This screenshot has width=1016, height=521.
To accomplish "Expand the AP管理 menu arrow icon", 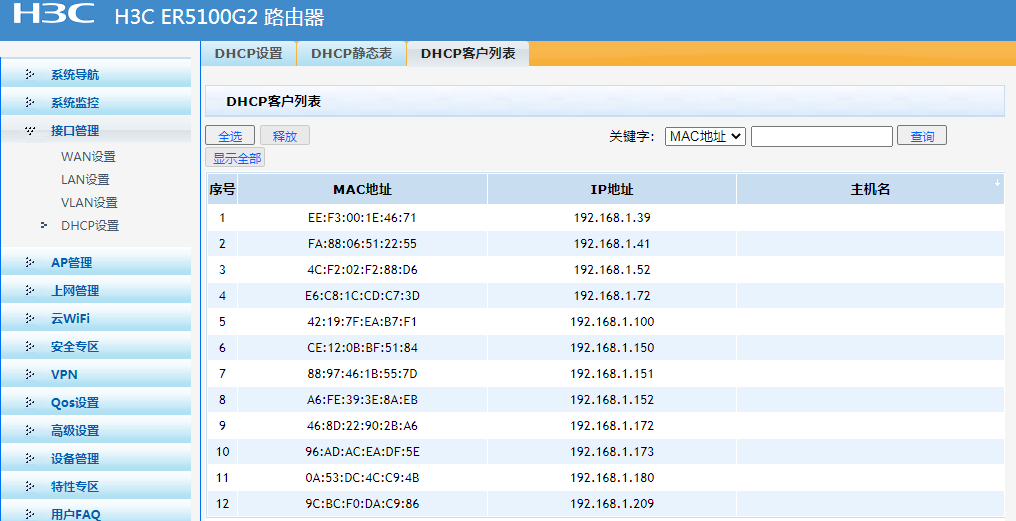I will tap(30, 262).
